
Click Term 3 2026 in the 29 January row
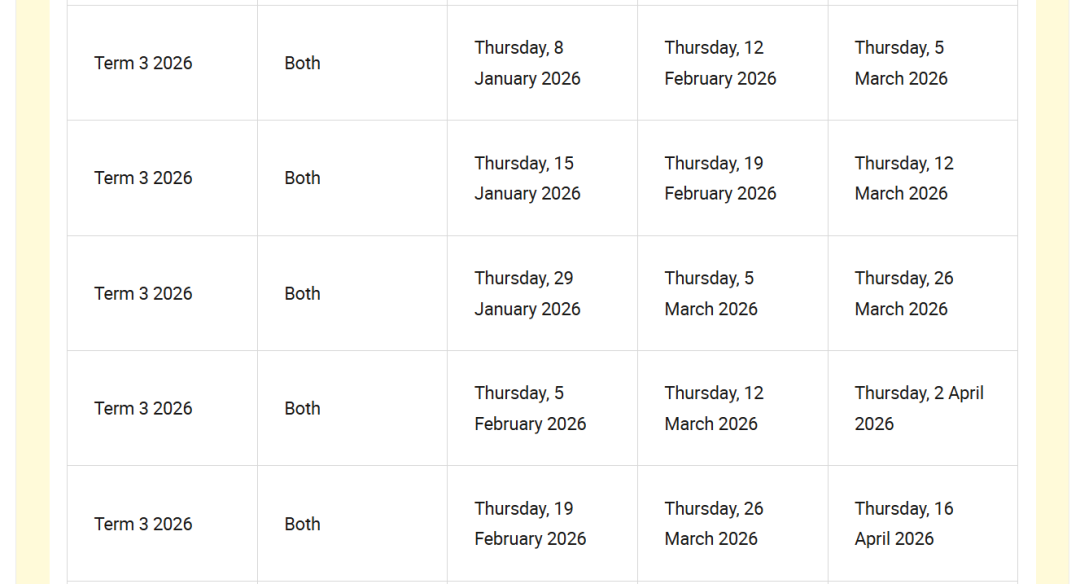[143, 293]
